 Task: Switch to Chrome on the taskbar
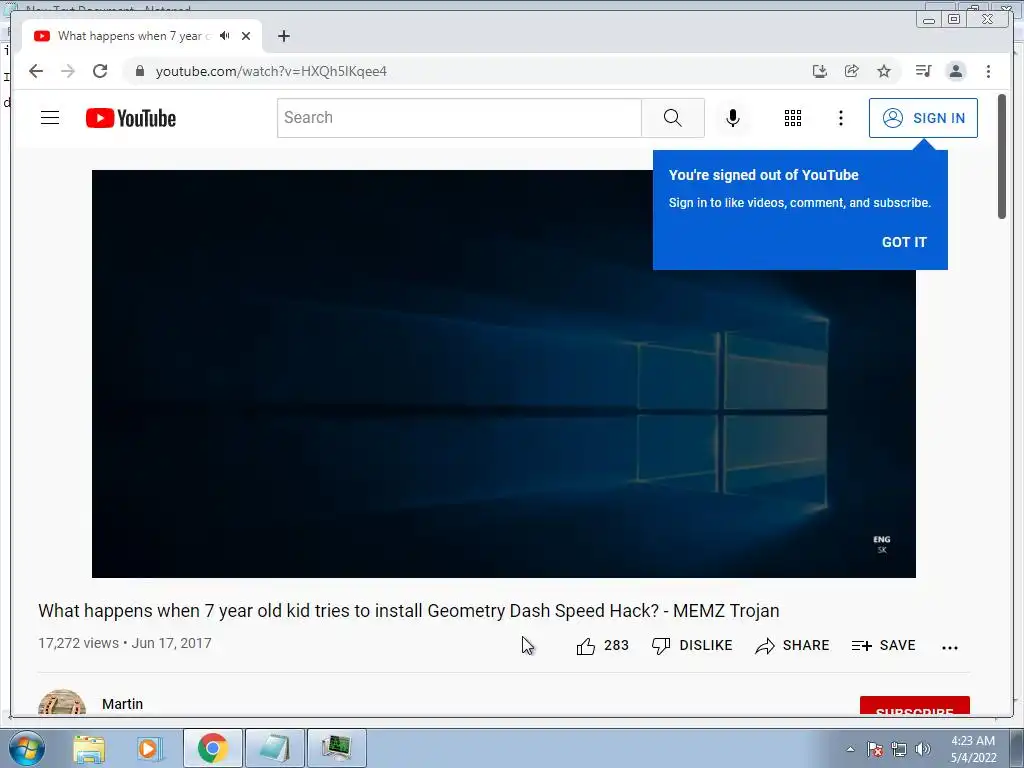coord(212,748)
